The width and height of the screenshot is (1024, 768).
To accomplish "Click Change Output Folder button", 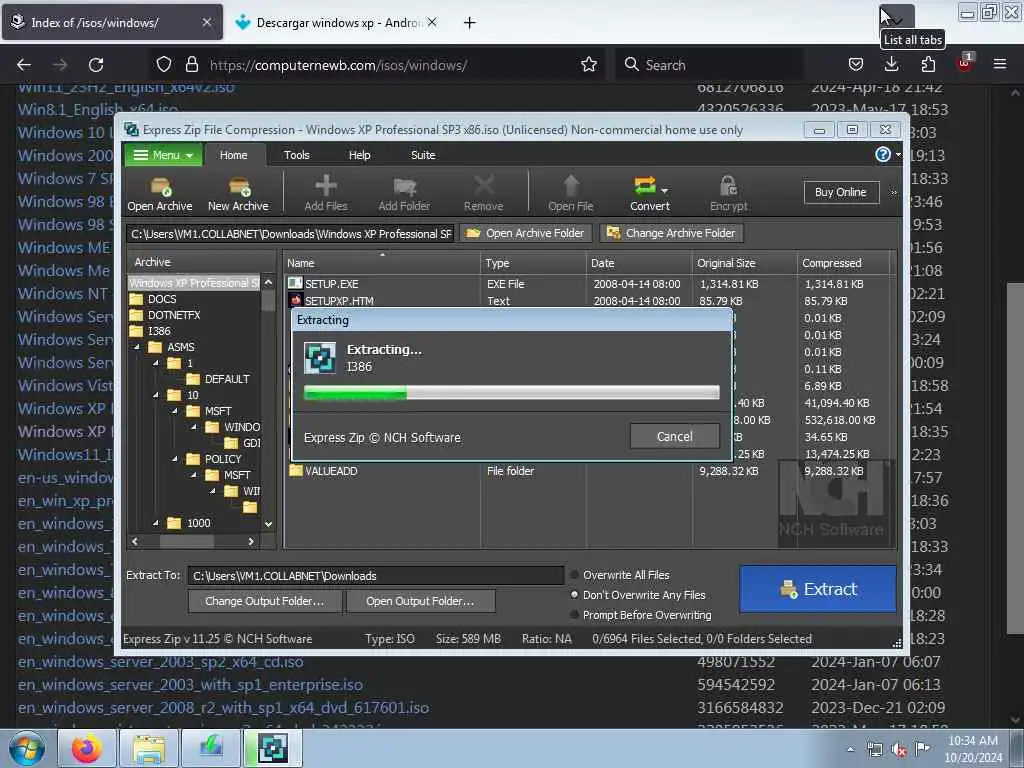I will click(x=264, y=601).
